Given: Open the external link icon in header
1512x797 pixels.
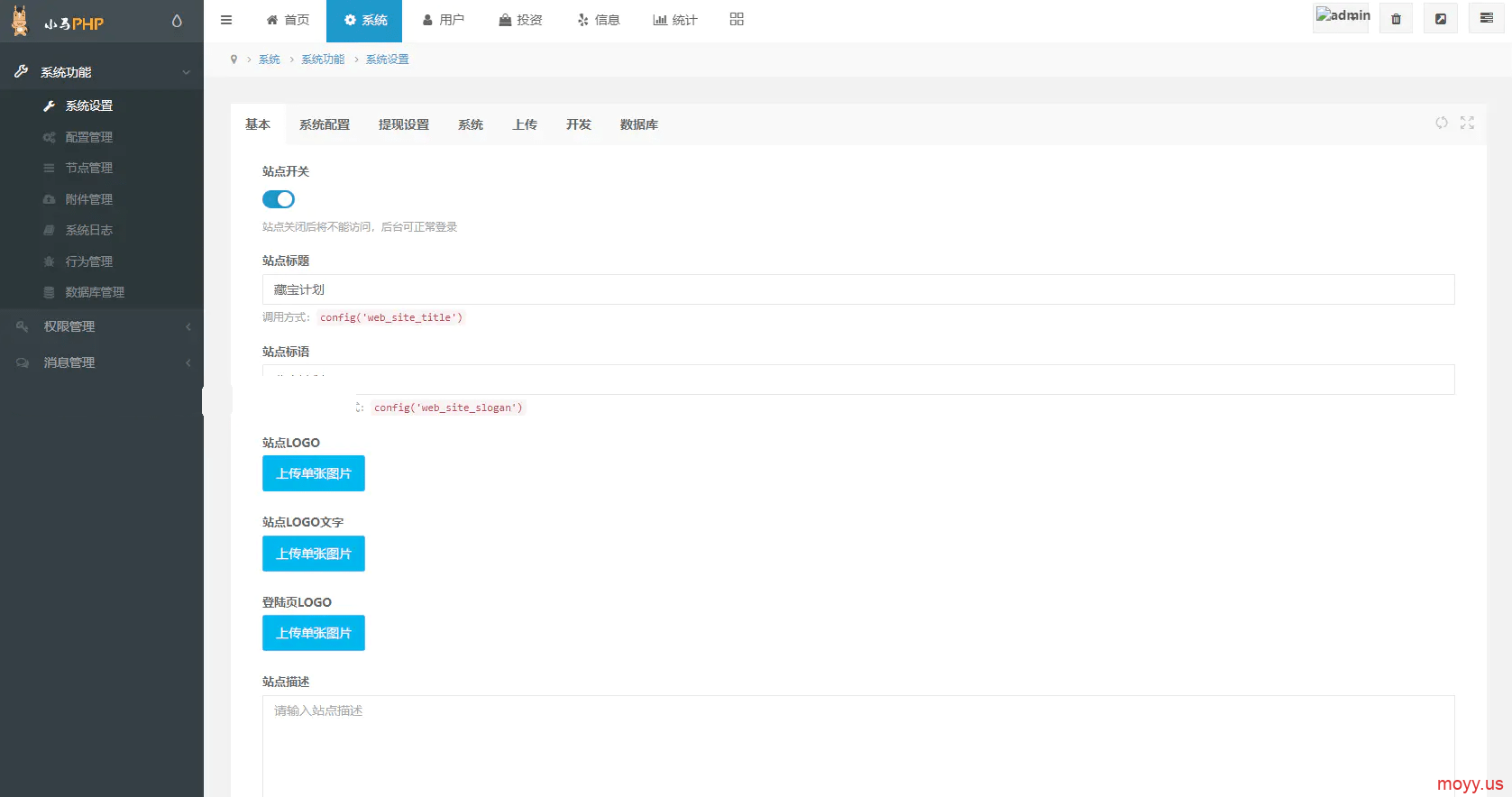Looking at the screenshot, I should [x=1441, y=19].
